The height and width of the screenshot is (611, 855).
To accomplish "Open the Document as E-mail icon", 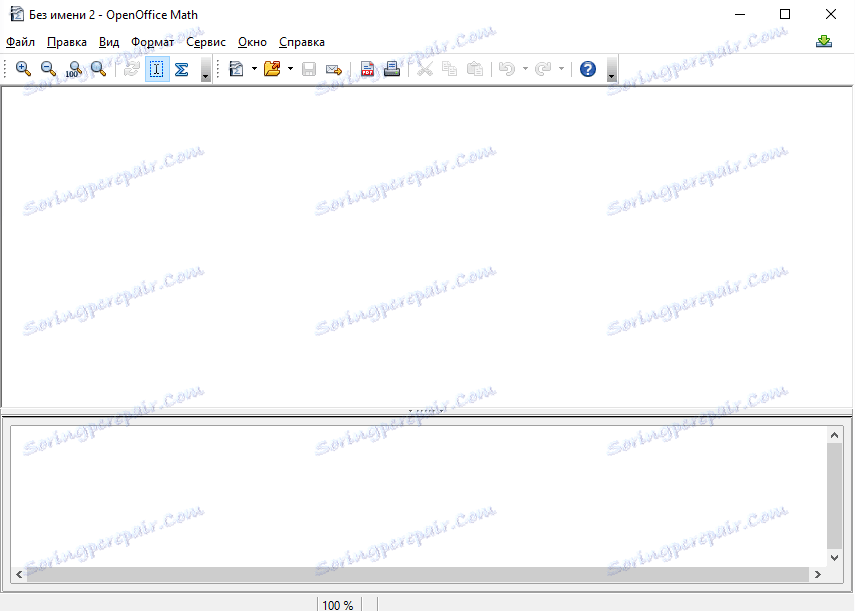I will (334, 69).
